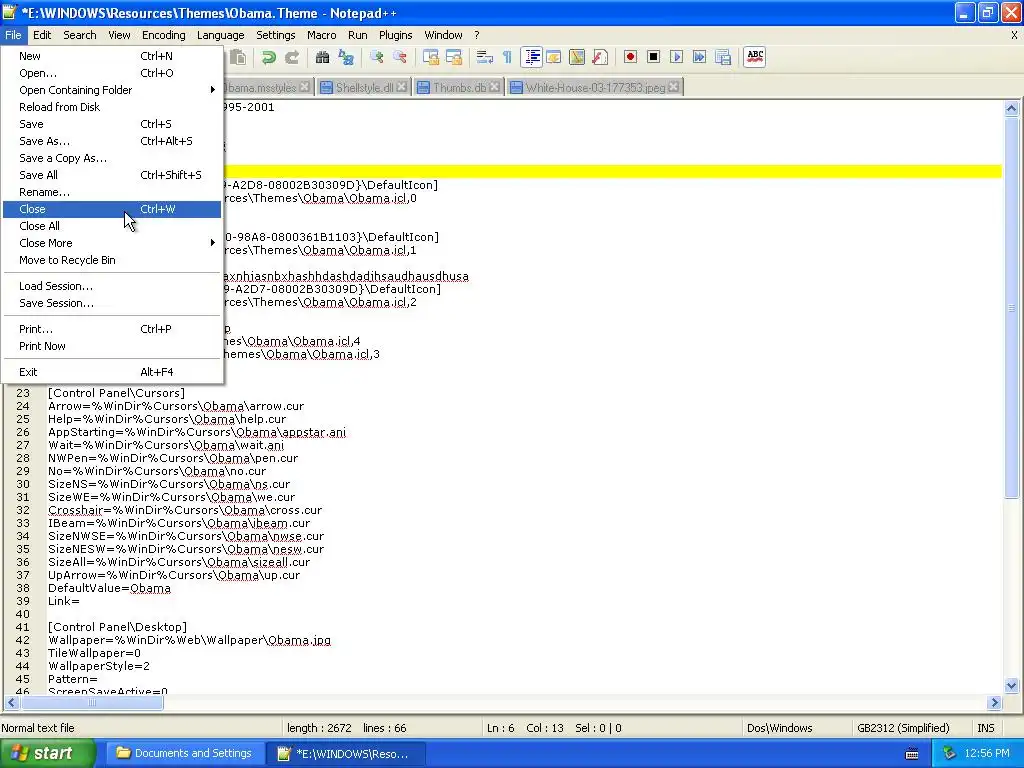Click the Undo toolbar icon
This screenshot has width=1024, height=768.
pyautogui.click(x=268, y=57)
